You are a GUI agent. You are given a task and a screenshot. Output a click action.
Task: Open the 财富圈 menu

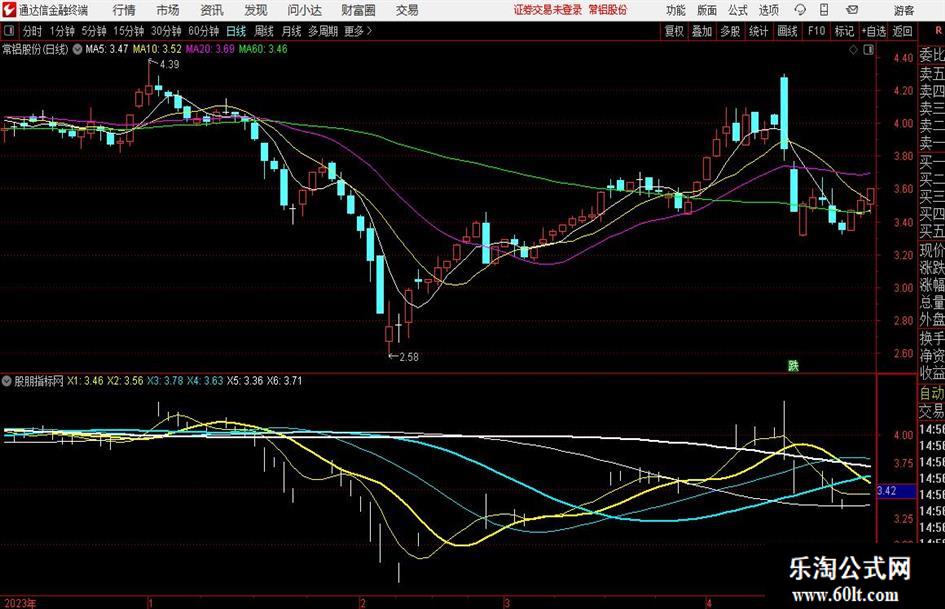point(358,10)
